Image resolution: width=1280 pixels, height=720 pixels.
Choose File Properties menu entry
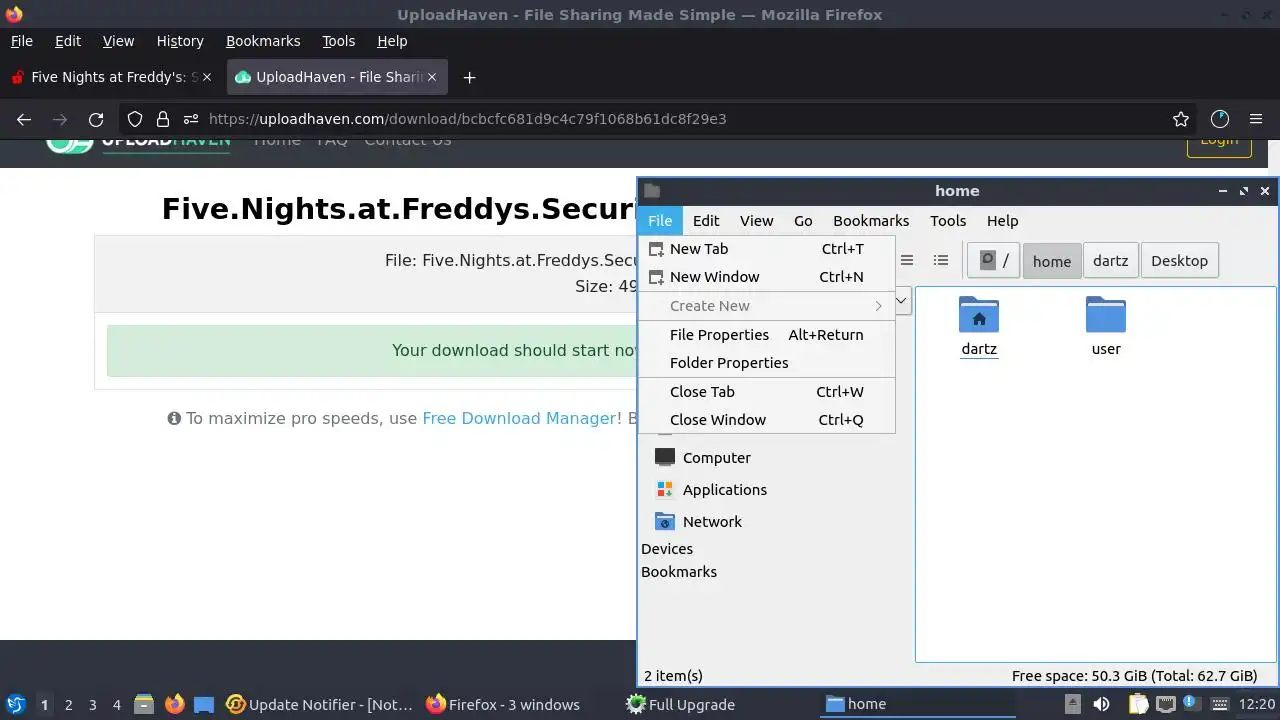tap(766, 335)
